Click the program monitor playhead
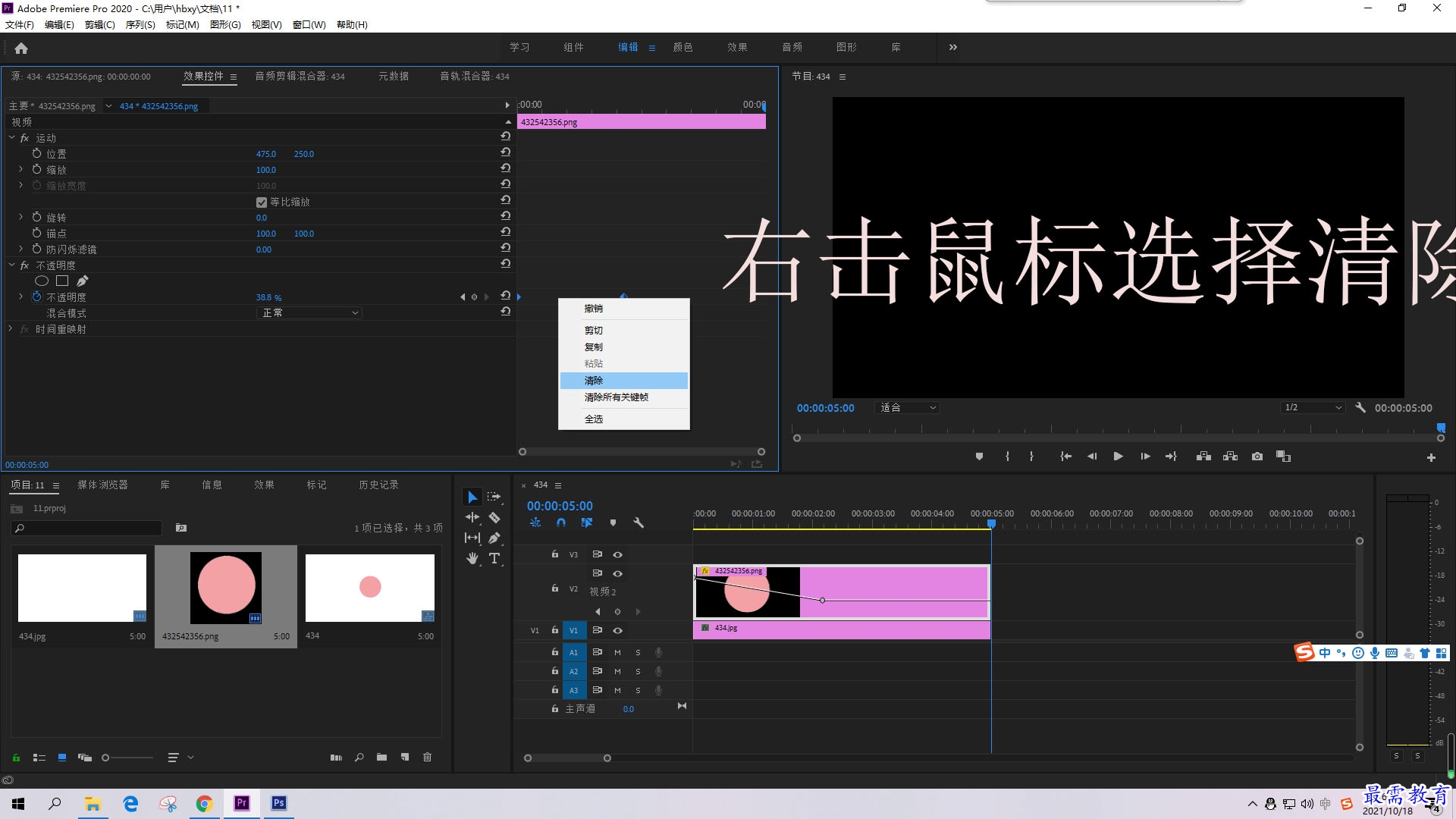Image resolution: width=1456 pixels, height=819 pixels. tap(1441, 428)
